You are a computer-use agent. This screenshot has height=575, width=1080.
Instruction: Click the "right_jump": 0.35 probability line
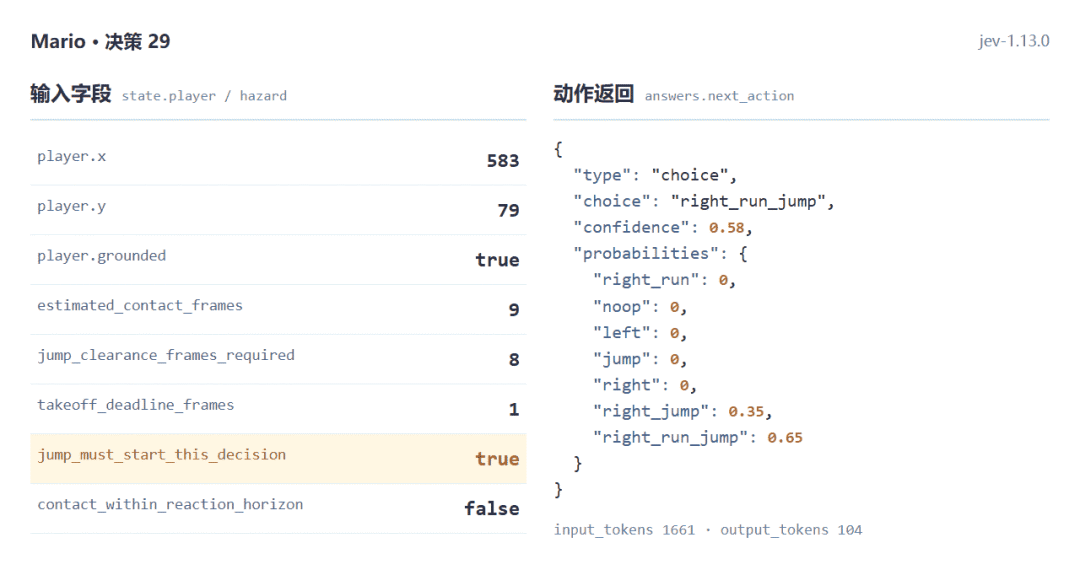pos(682,411)
